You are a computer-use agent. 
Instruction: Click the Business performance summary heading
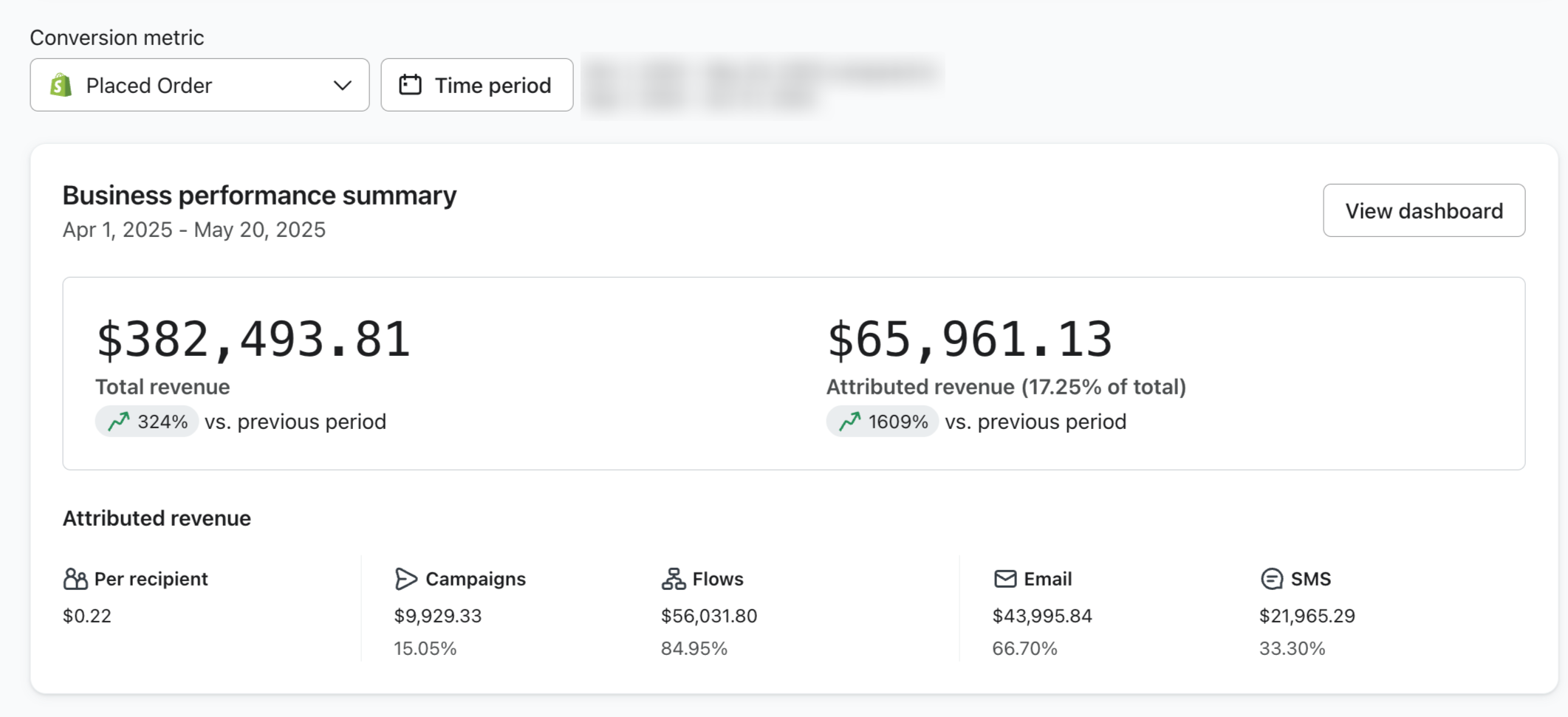tap(260, 195)
